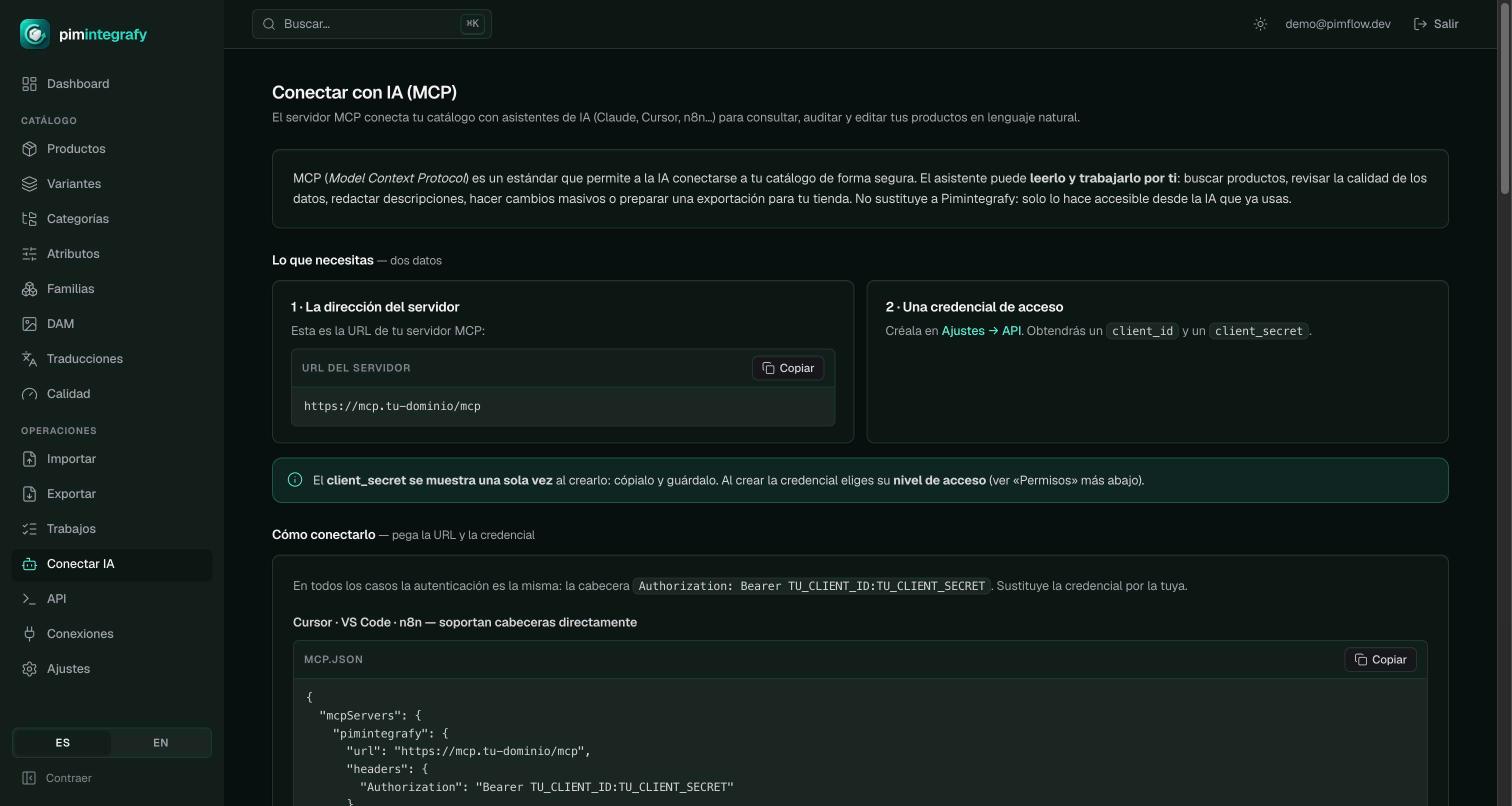Click the Categorías tree icon
Viewport: 1512px width, 806px height.
pos(29,219)
